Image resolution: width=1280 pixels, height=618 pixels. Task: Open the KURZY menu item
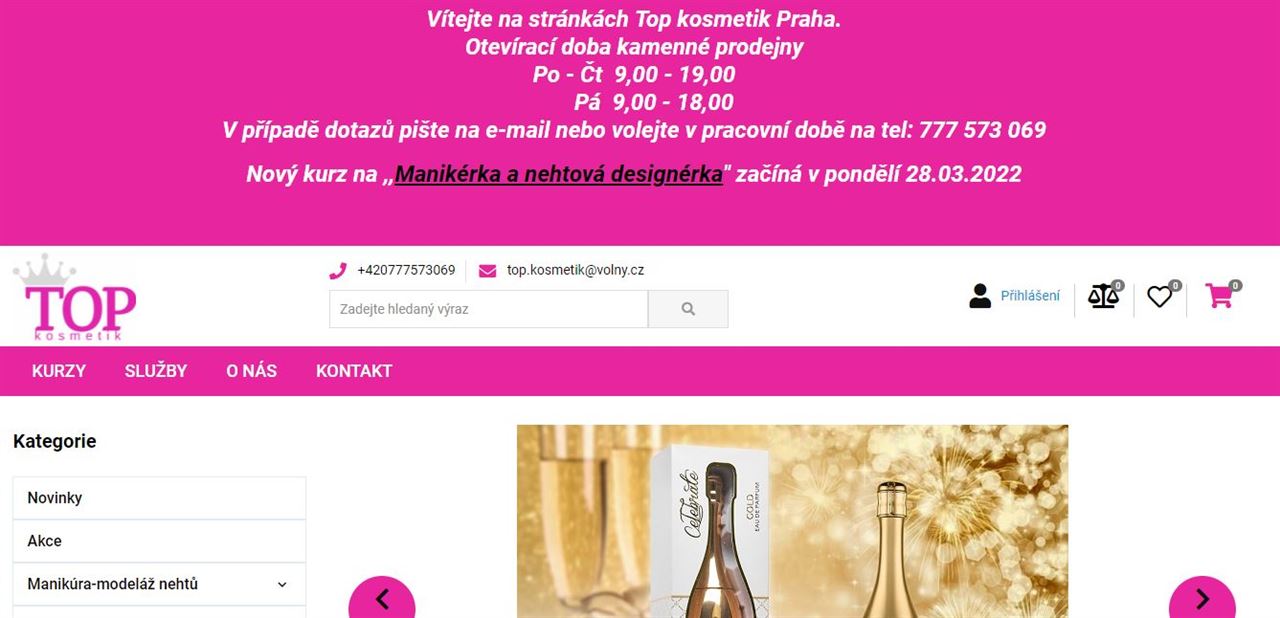[x=59, y=371]
